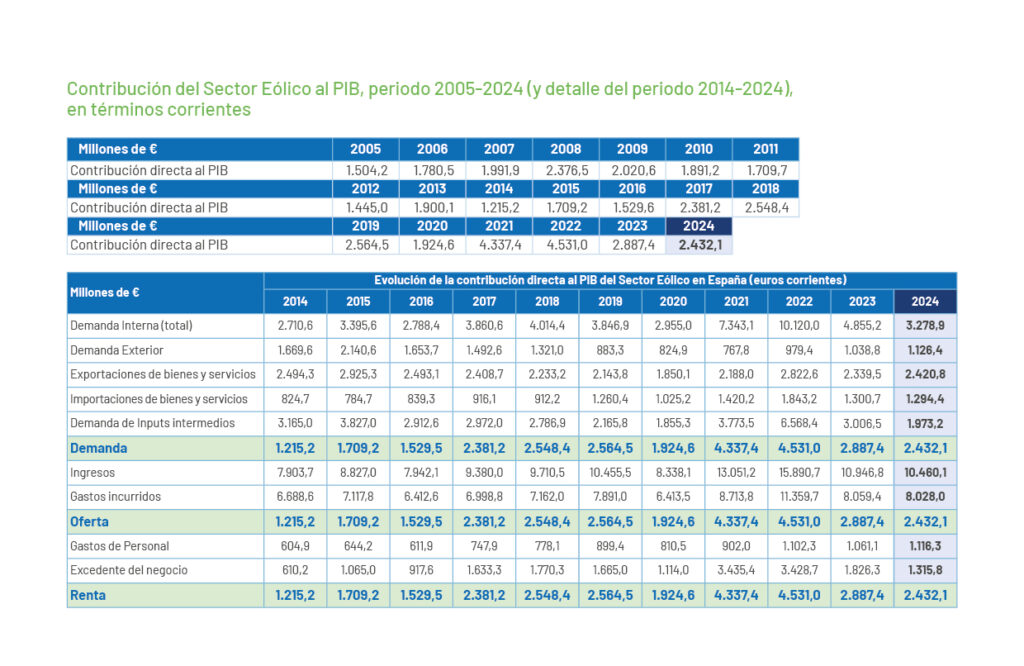Select the 'Gastos incurridos' row label

(115, 497)
